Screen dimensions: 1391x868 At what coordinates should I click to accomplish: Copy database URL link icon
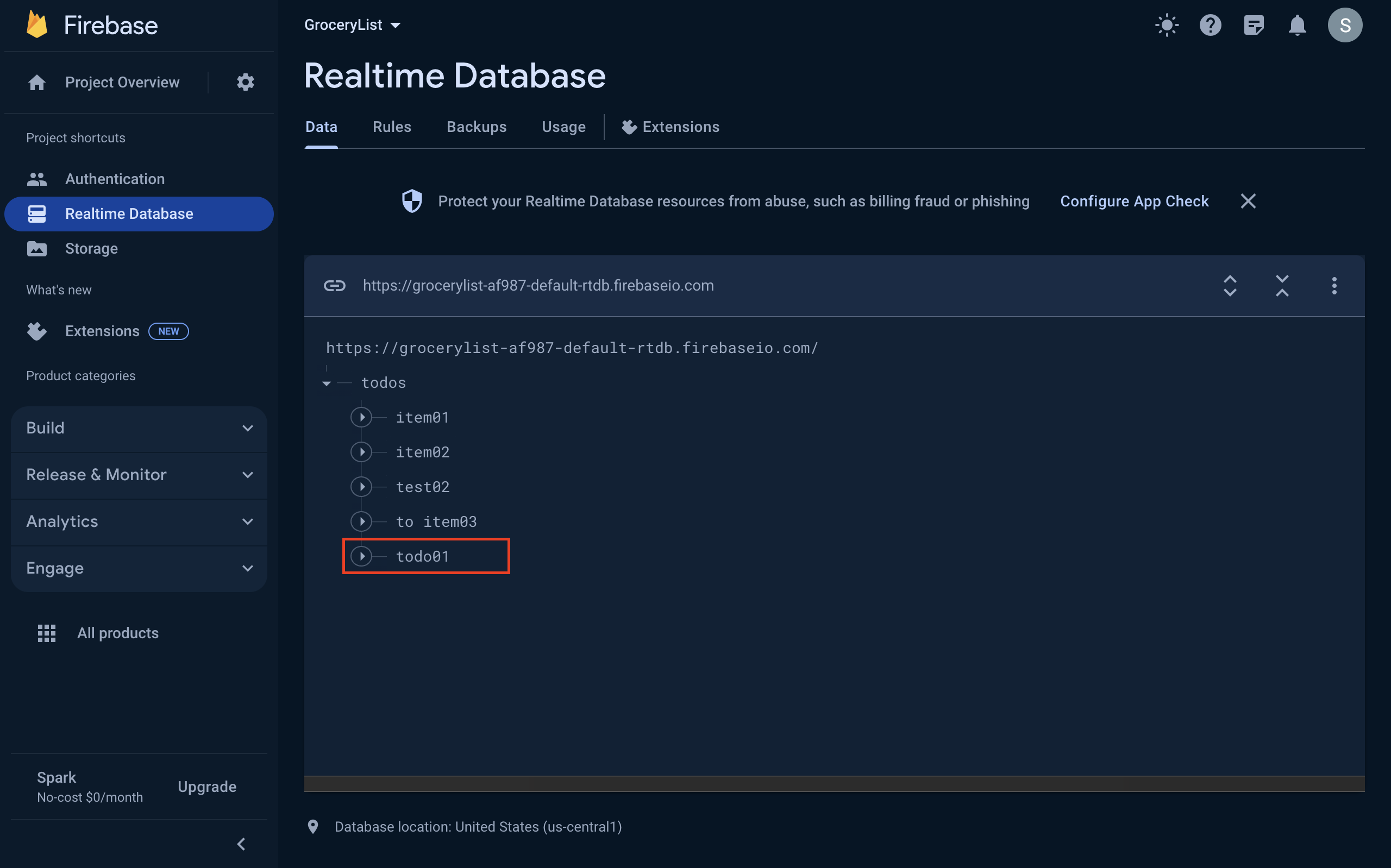point(335,286)
